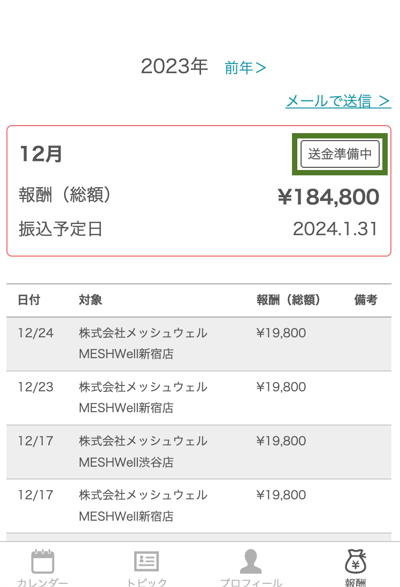Click the ¥184,800 total amount
Image resolution: width=400 pixels, height=587 pixels.
coord(328,197)
